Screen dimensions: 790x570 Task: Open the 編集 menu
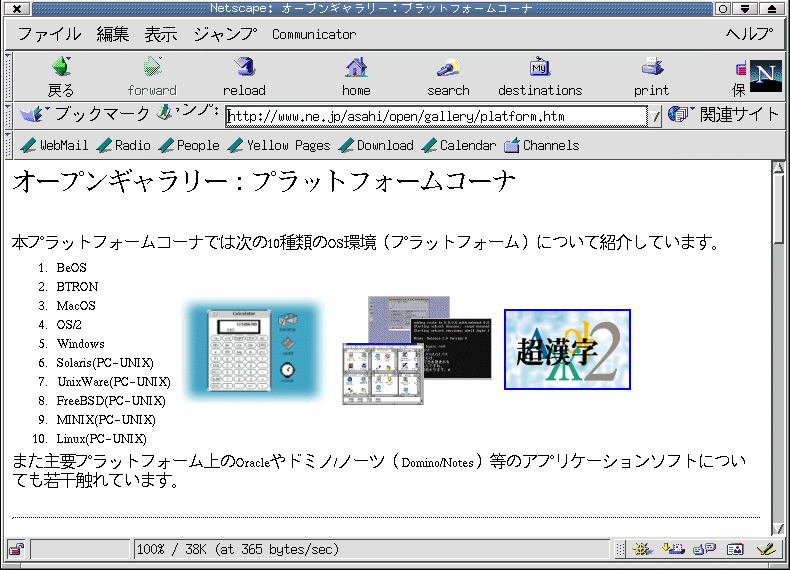click(x=113, y=34)
